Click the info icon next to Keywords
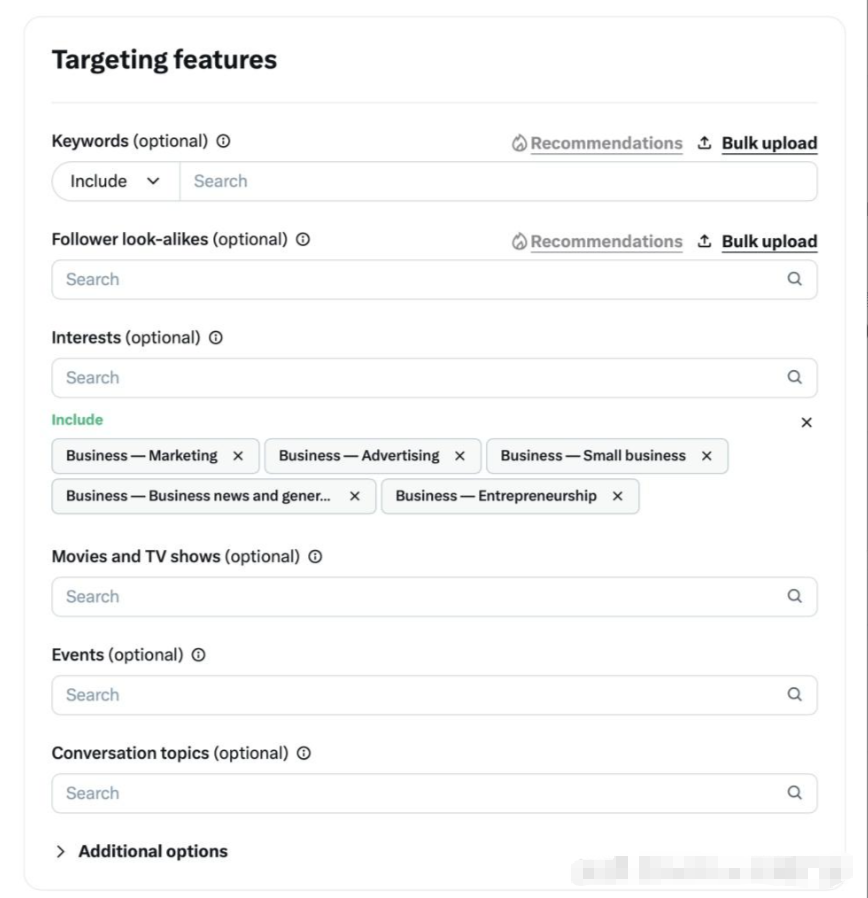 point(223,141)
